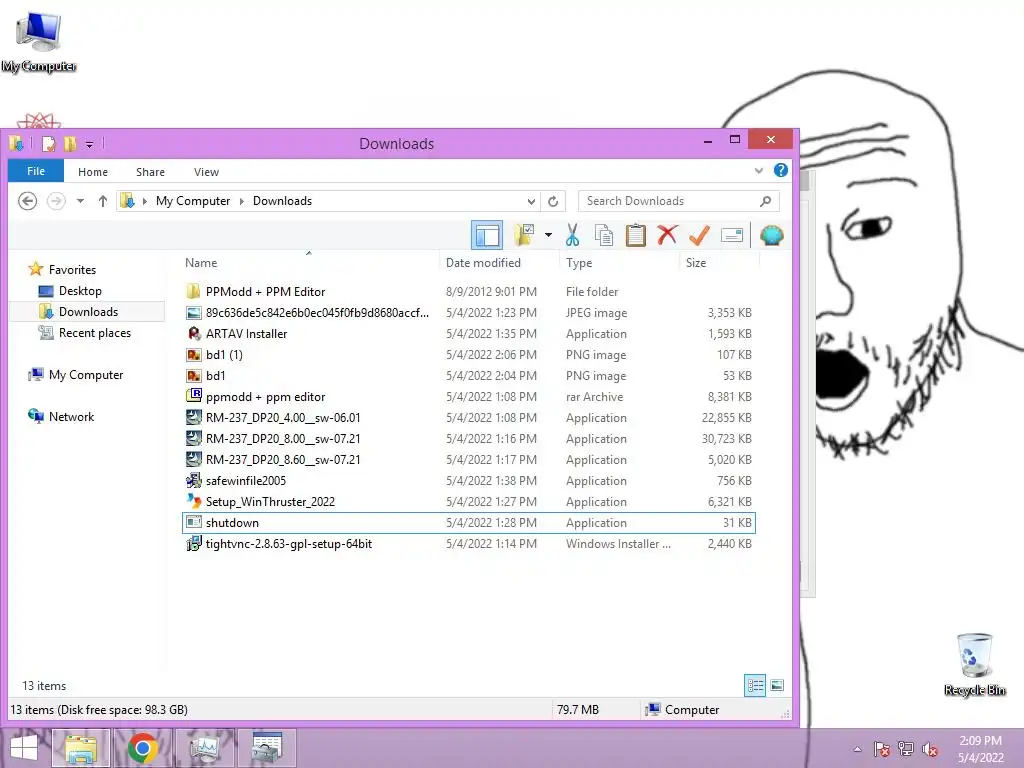Open Explorer Help question-mark icon
Image resolution: width=1024 pixels, height=768 pixels.
pyautogui.click(x=780, y=170)
